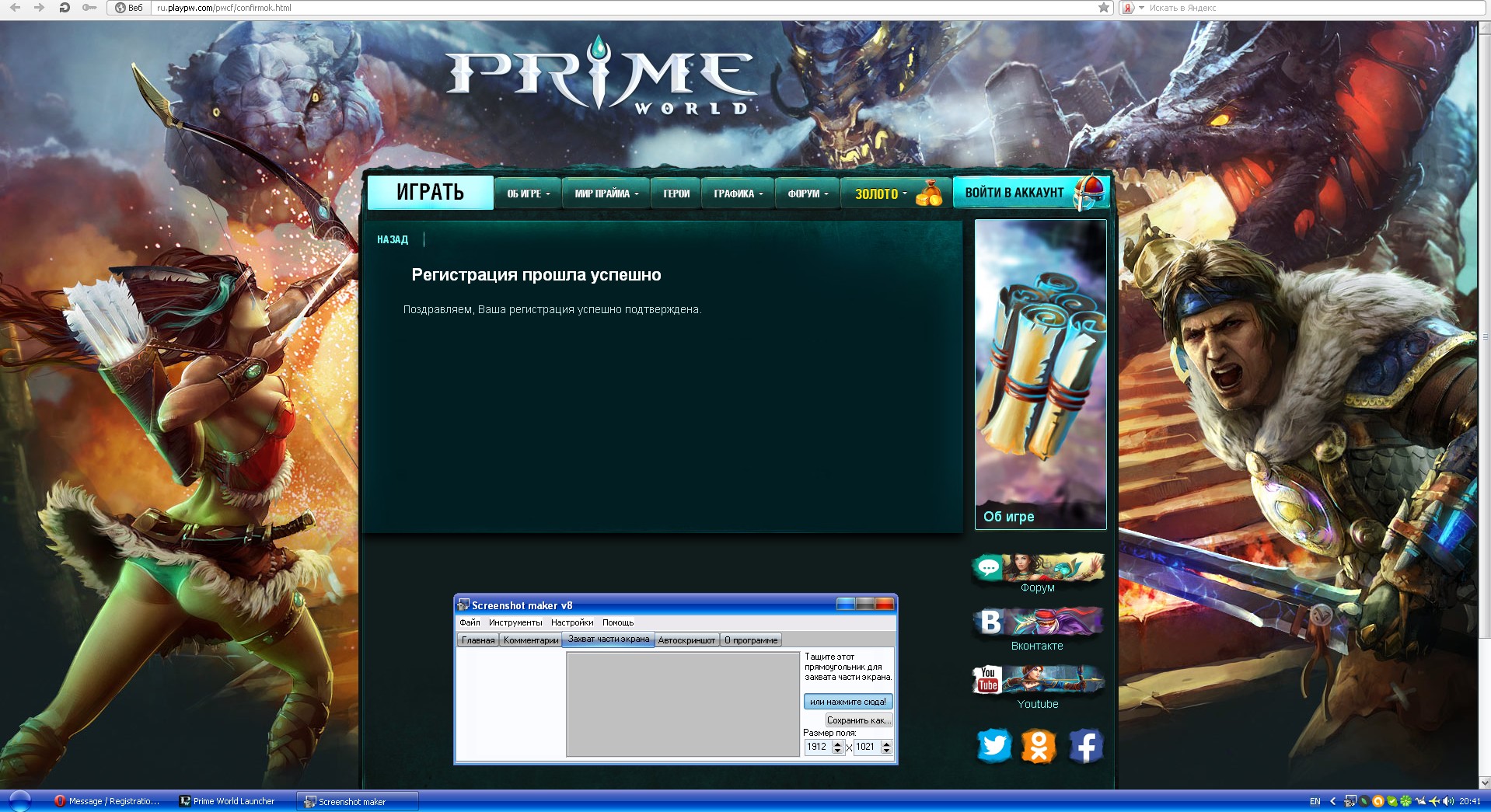Click the gold coins icon
Viewport: 1491px width, 812px height.
929,193
